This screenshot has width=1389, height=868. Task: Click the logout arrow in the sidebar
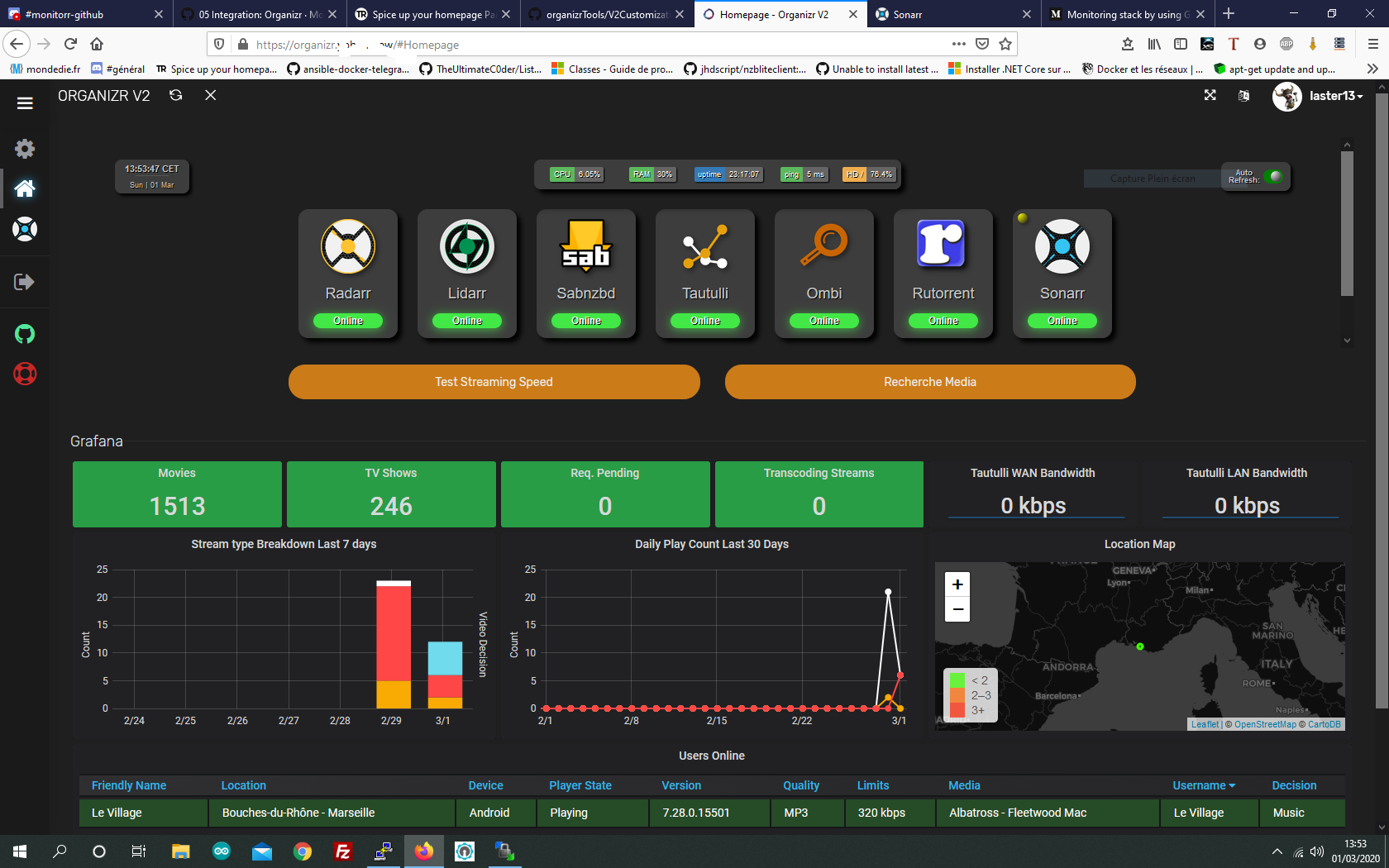point(25,282)
